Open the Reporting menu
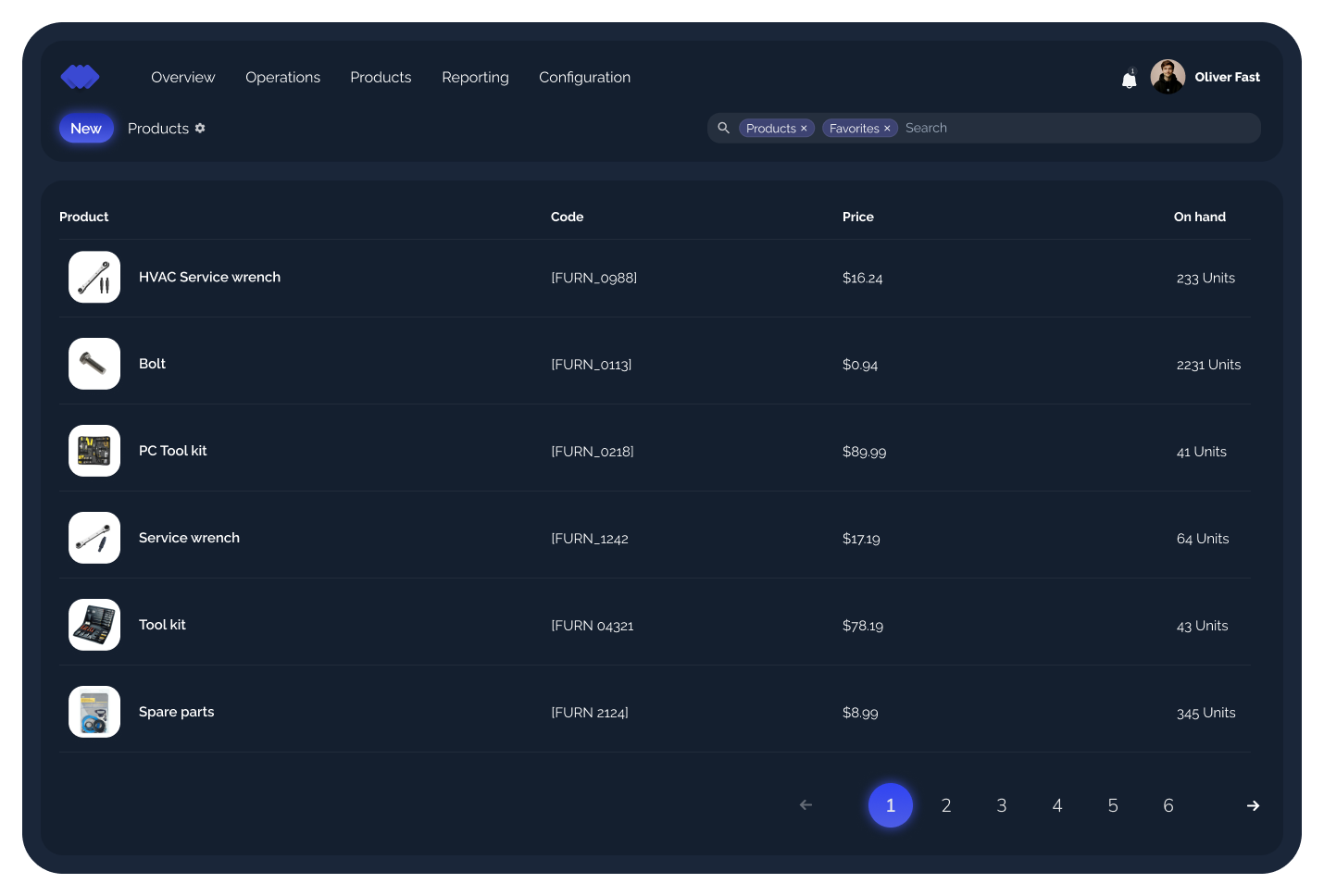The image size is (1324, 896). click(475, 78)
